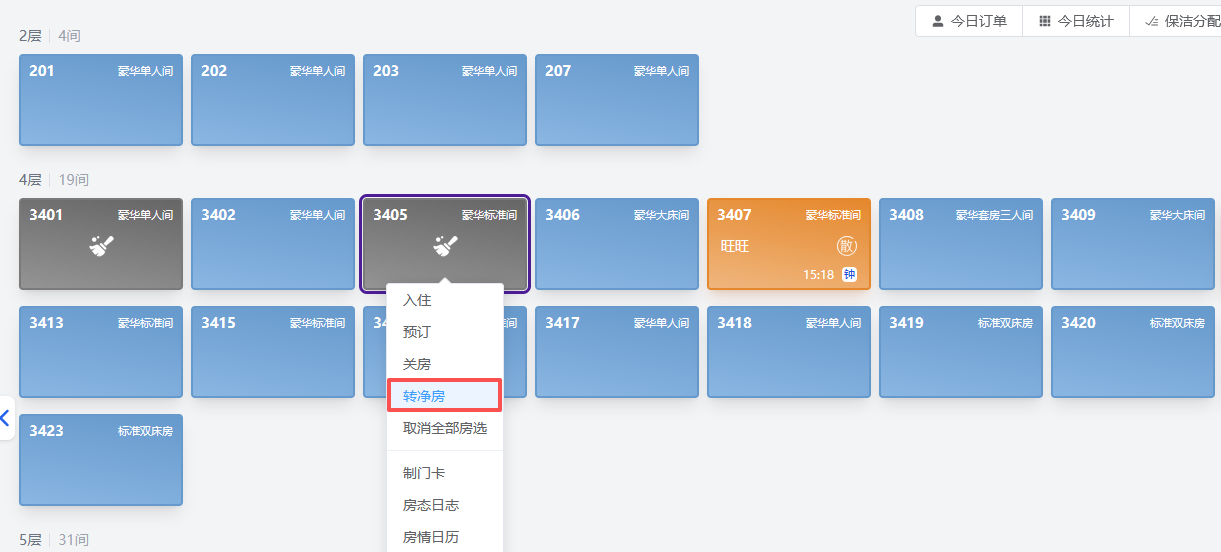This screenshot has width=1221, height=552.
Task: Open 房情日历 from the context menu
Action: [445, 537]
